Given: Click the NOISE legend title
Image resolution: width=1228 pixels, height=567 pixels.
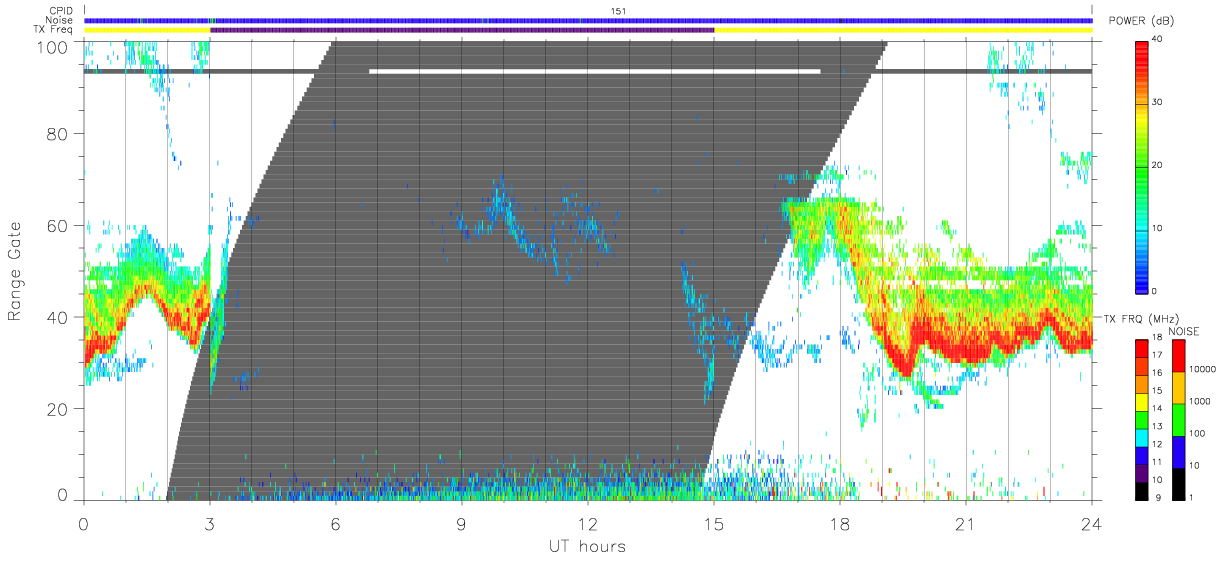Looking at the screenshot, I should pos(1184,330).
